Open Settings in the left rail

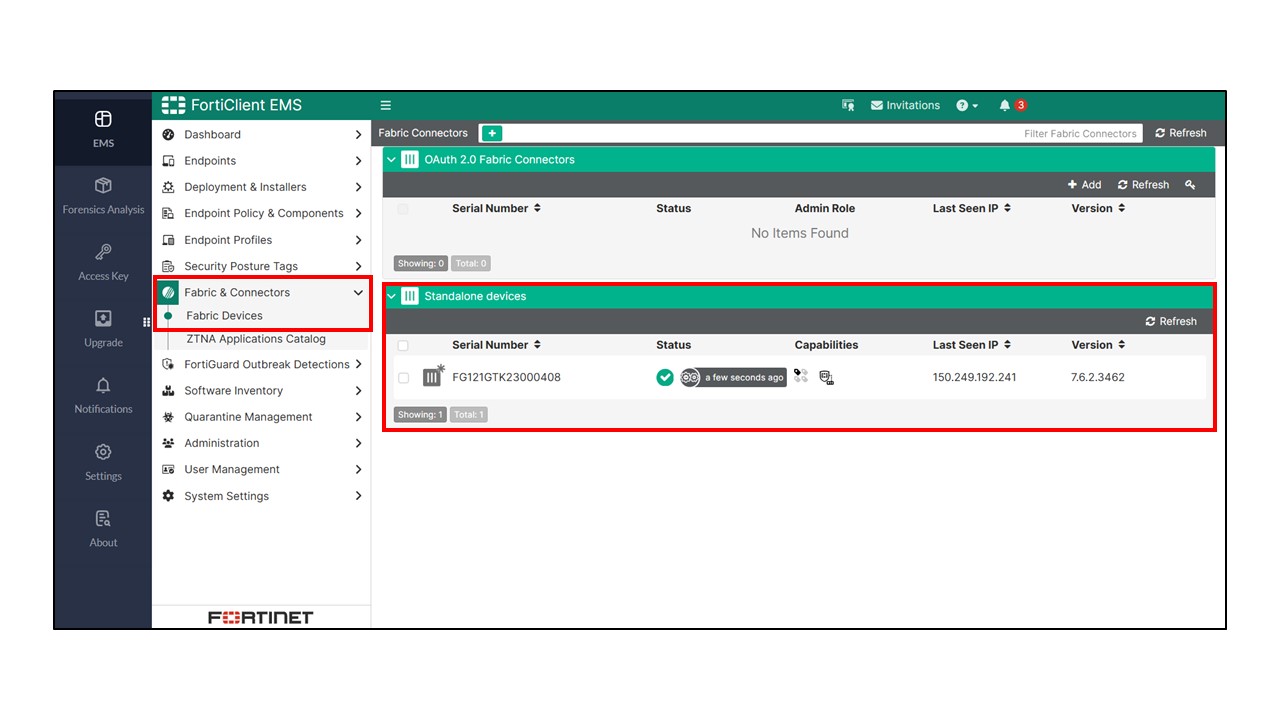point(103,462)
